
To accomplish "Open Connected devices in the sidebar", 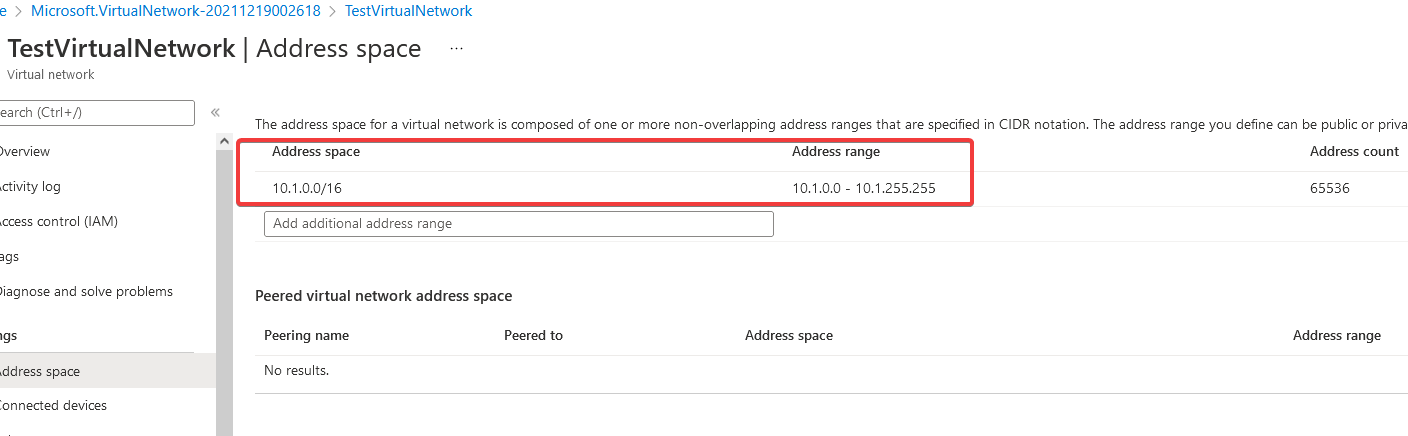I will tap(52, 406).
